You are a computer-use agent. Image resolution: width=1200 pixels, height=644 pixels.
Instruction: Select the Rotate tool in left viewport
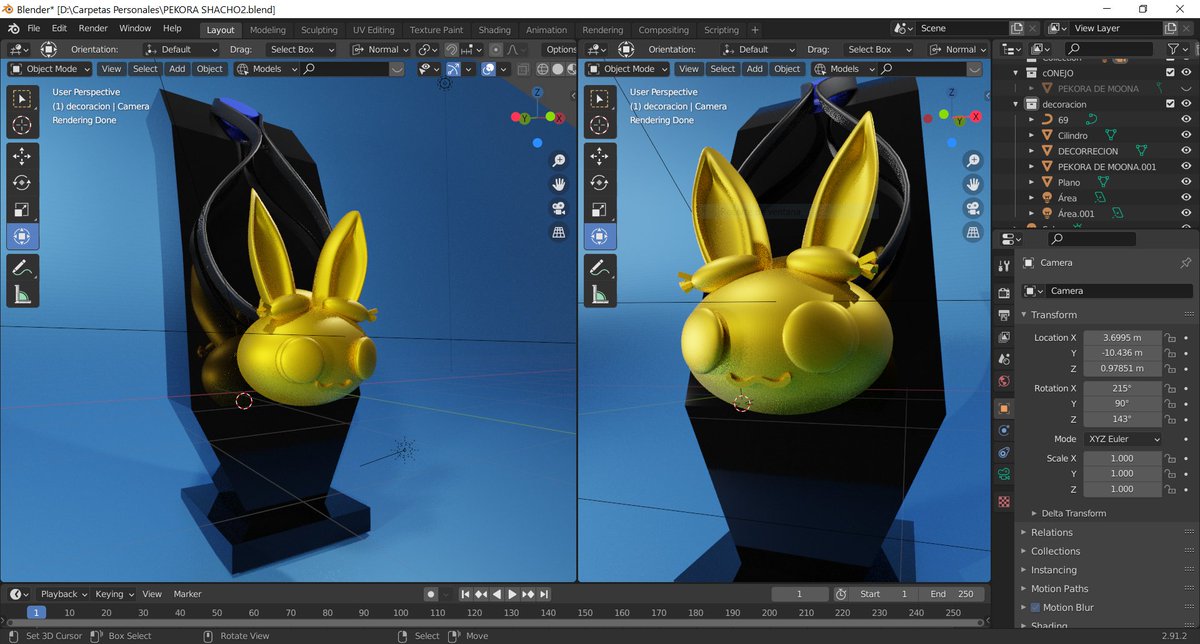point(23,183)
